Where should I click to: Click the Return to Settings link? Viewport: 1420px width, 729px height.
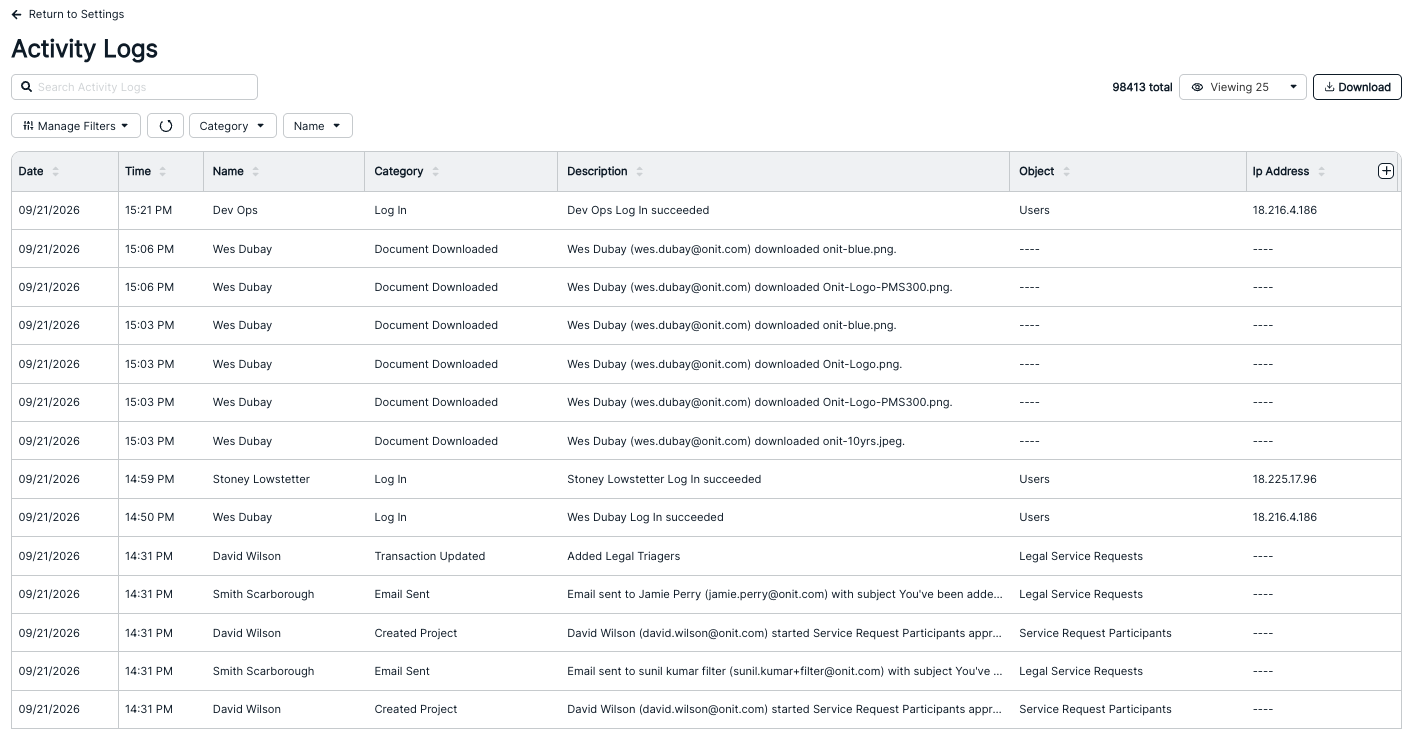click(76, 15)
